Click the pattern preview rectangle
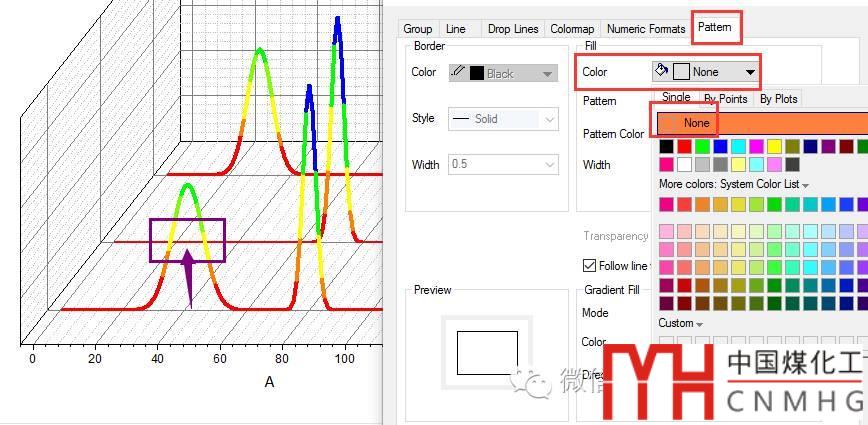The image size is (868, 425). (487, 353)
